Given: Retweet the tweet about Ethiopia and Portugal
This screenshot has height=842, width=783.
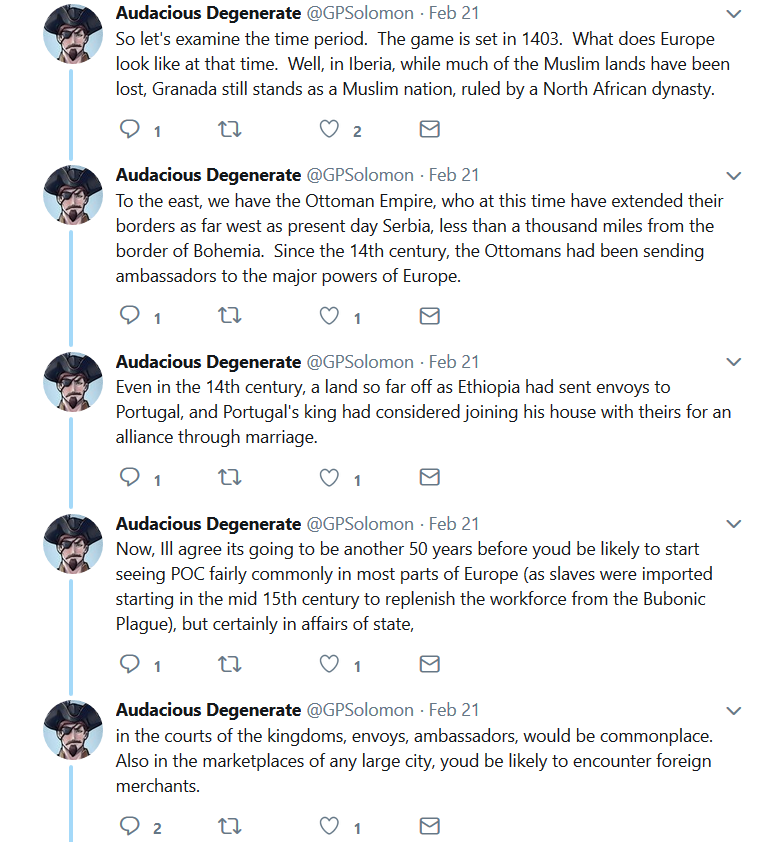Looking at the screenshot, I should (x=229, y=477).
